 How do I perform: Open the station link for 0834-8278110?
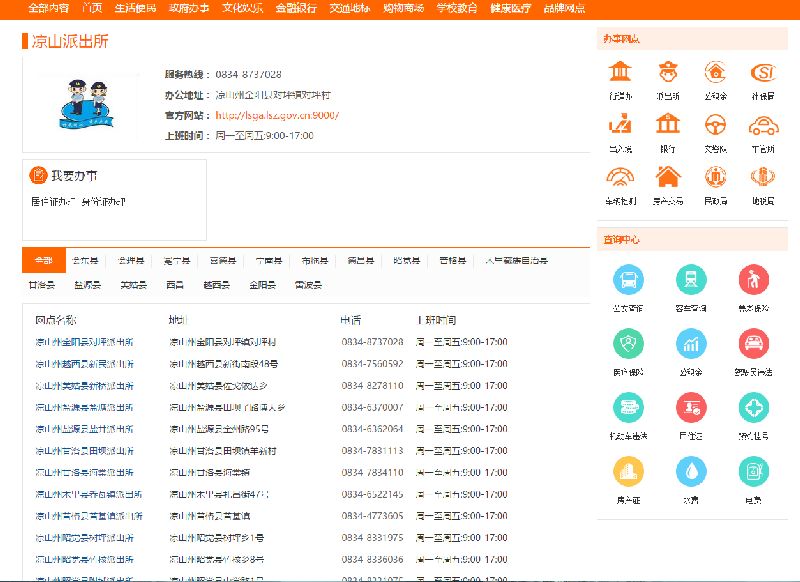point(84,386)
